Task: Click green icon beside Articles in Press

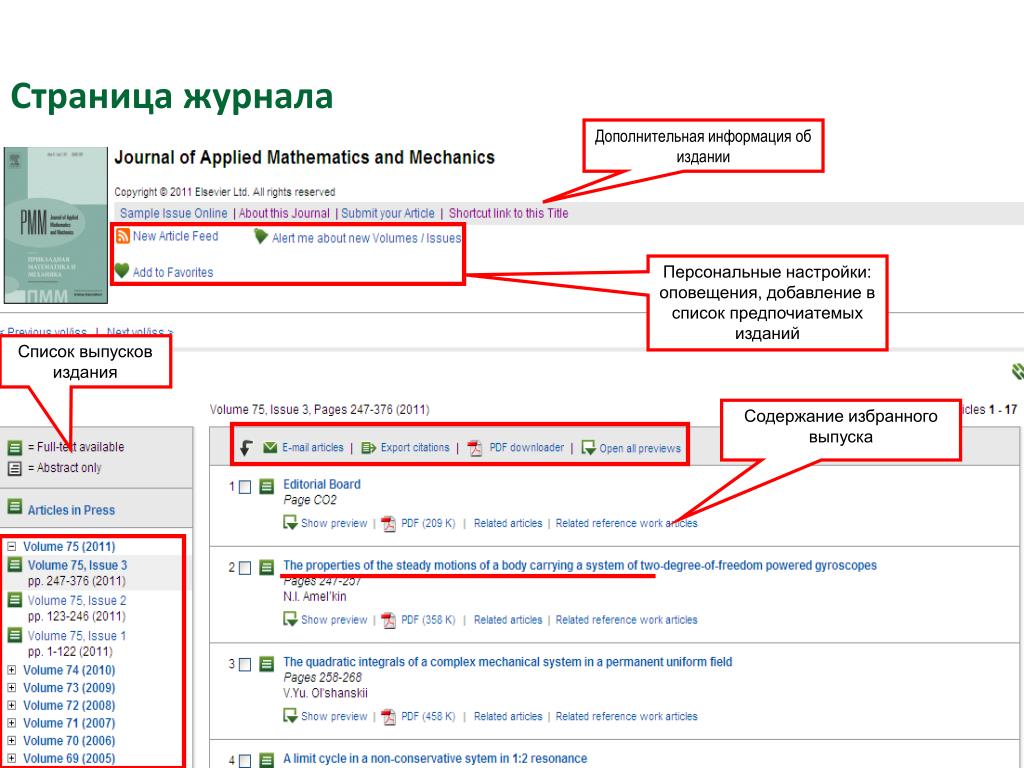Action: pos(14,507)
